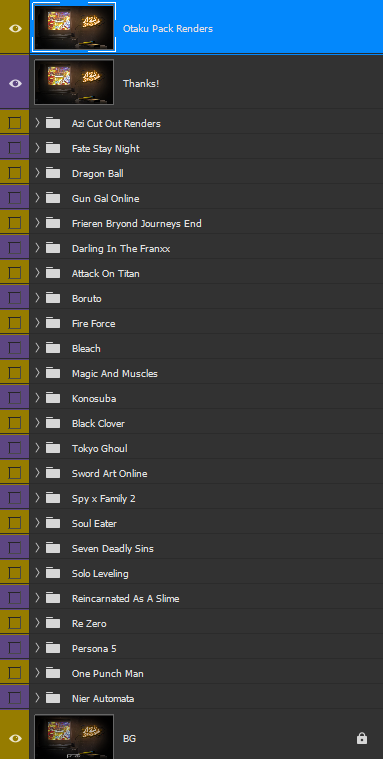Click the Konosuba folder icon

(x=53, y=398)
